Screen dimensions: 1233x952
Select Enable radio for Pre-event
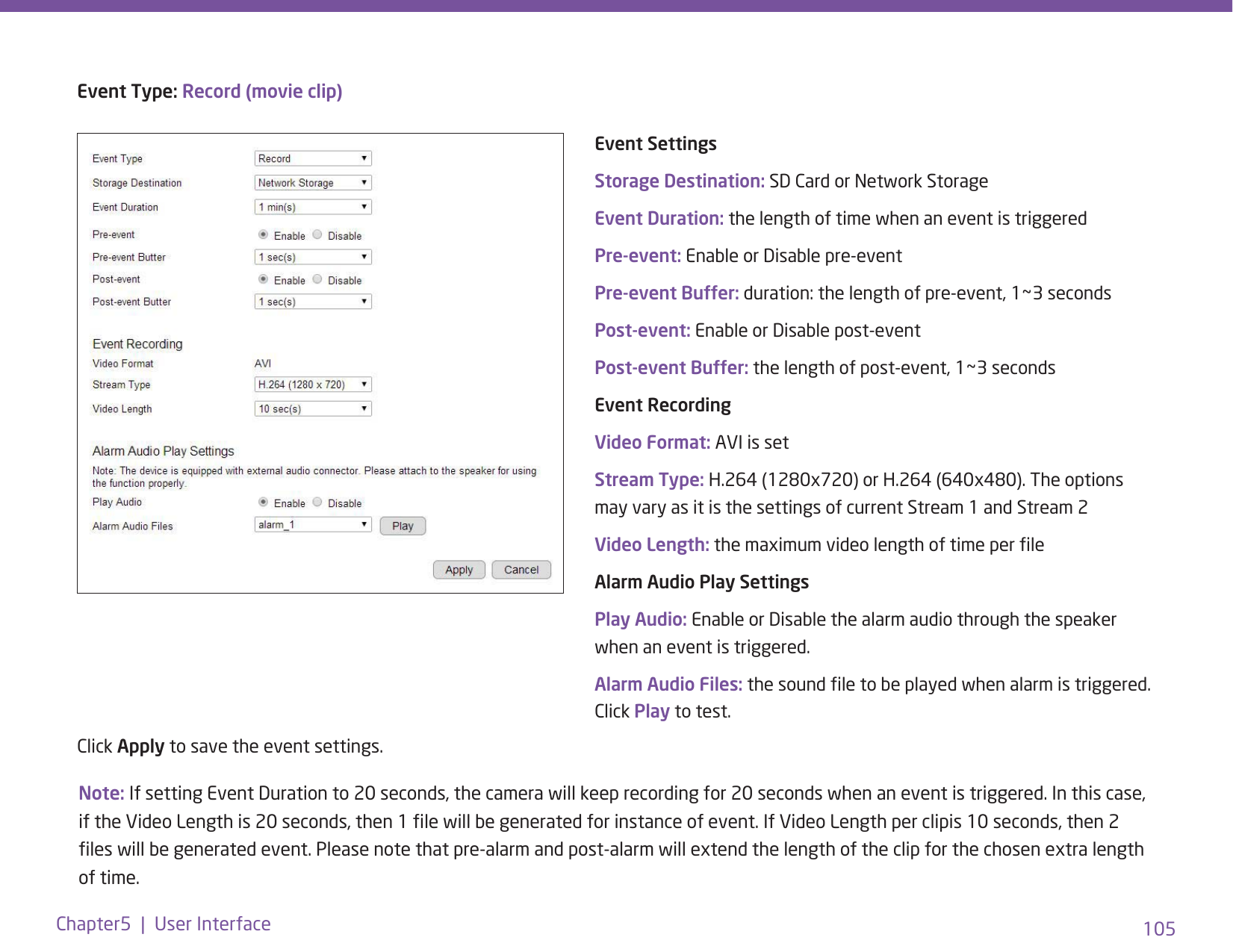[x=264, y=234]
